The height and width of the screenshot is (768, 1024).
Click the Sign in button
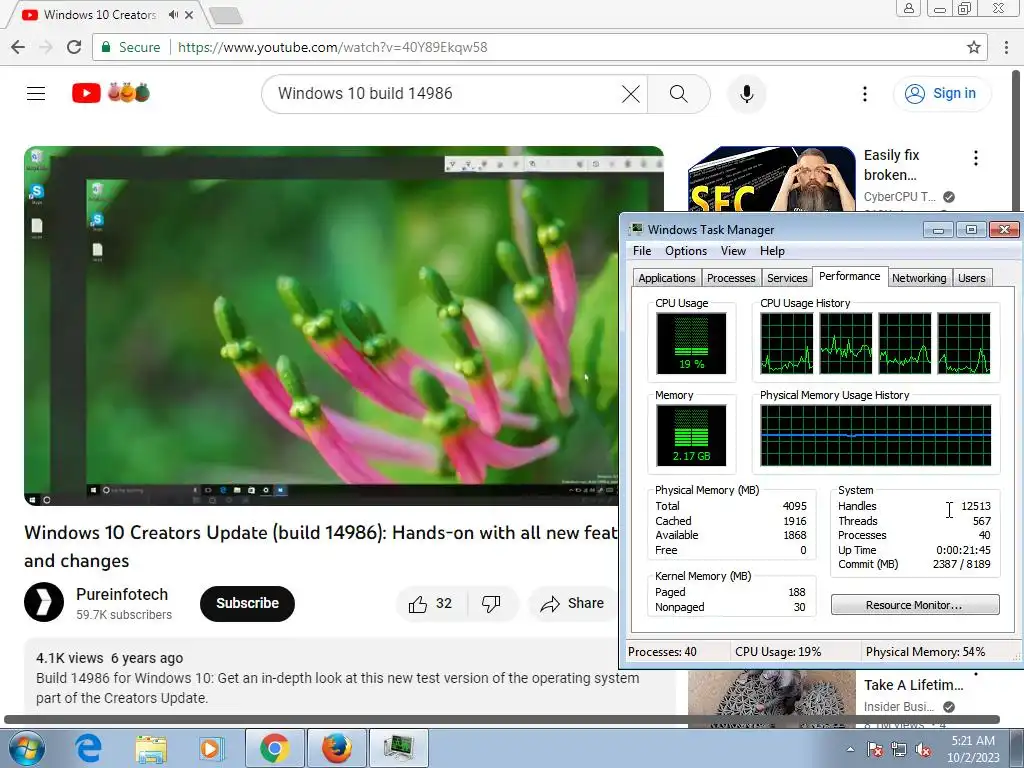(941, 93)
